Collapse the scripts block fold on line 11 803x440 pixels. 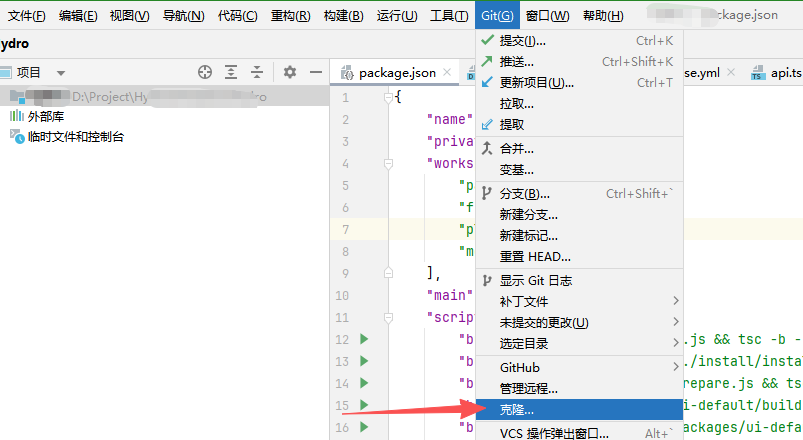pos(388,318)
